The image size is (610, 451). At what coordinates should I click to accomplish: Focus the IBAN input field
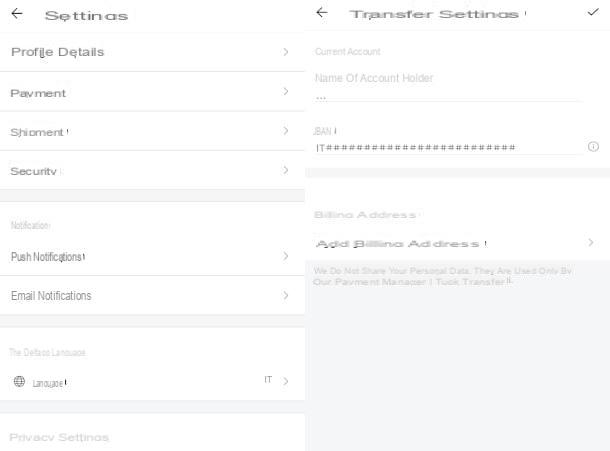449,147
